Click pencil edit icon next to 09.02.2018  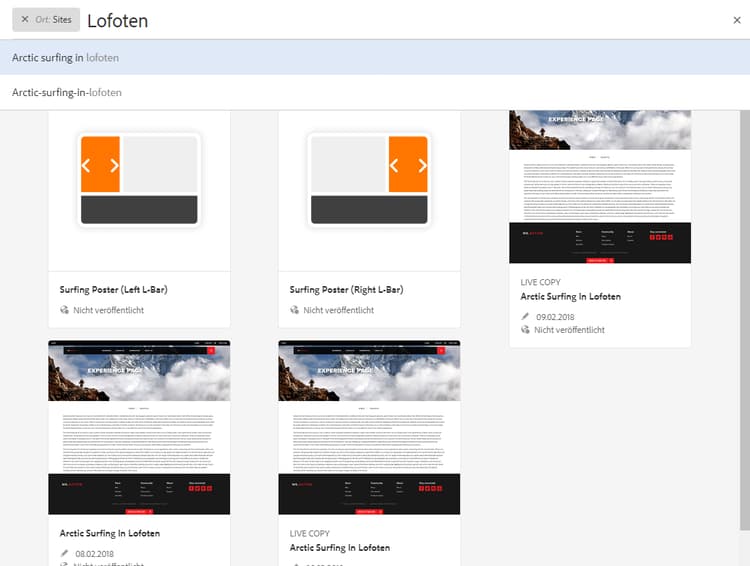click(525, 316)
